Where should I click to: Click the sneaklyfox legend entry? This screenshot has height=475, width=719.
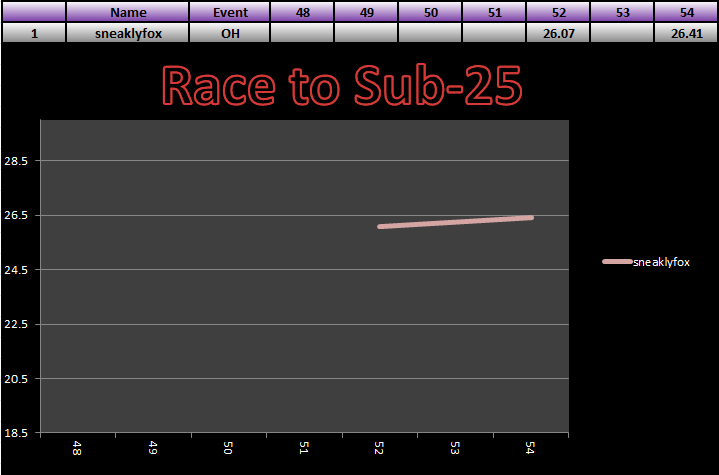point(646,262)
